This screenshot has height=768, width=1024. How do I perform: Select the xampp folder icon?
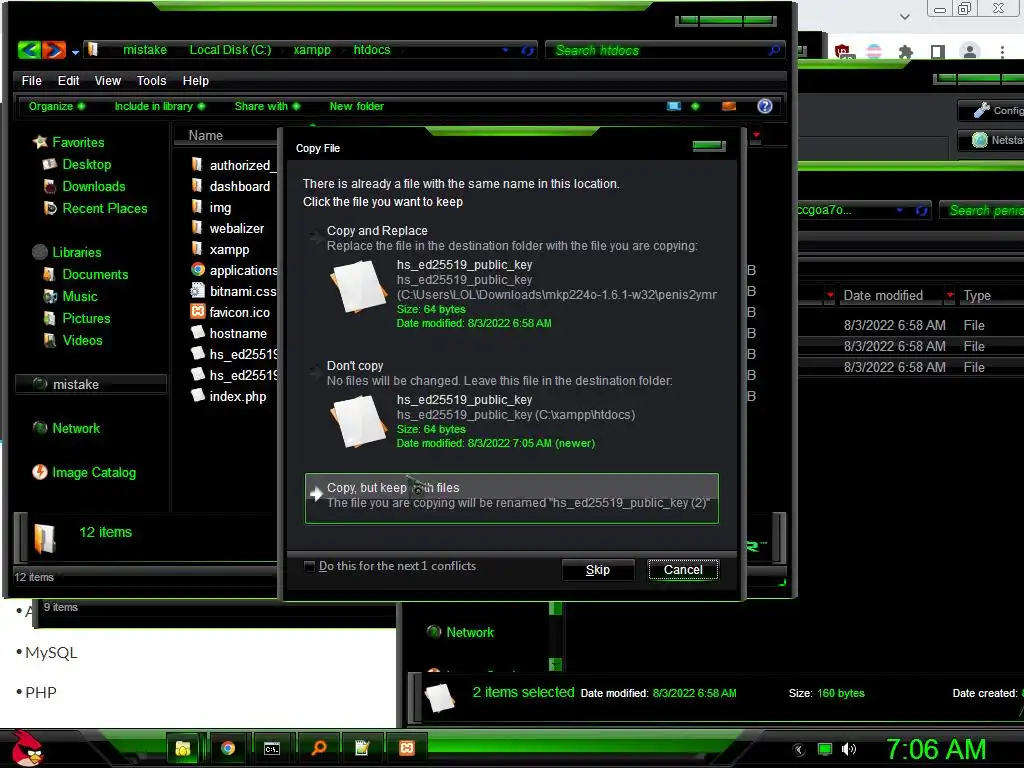pos(197,249)
